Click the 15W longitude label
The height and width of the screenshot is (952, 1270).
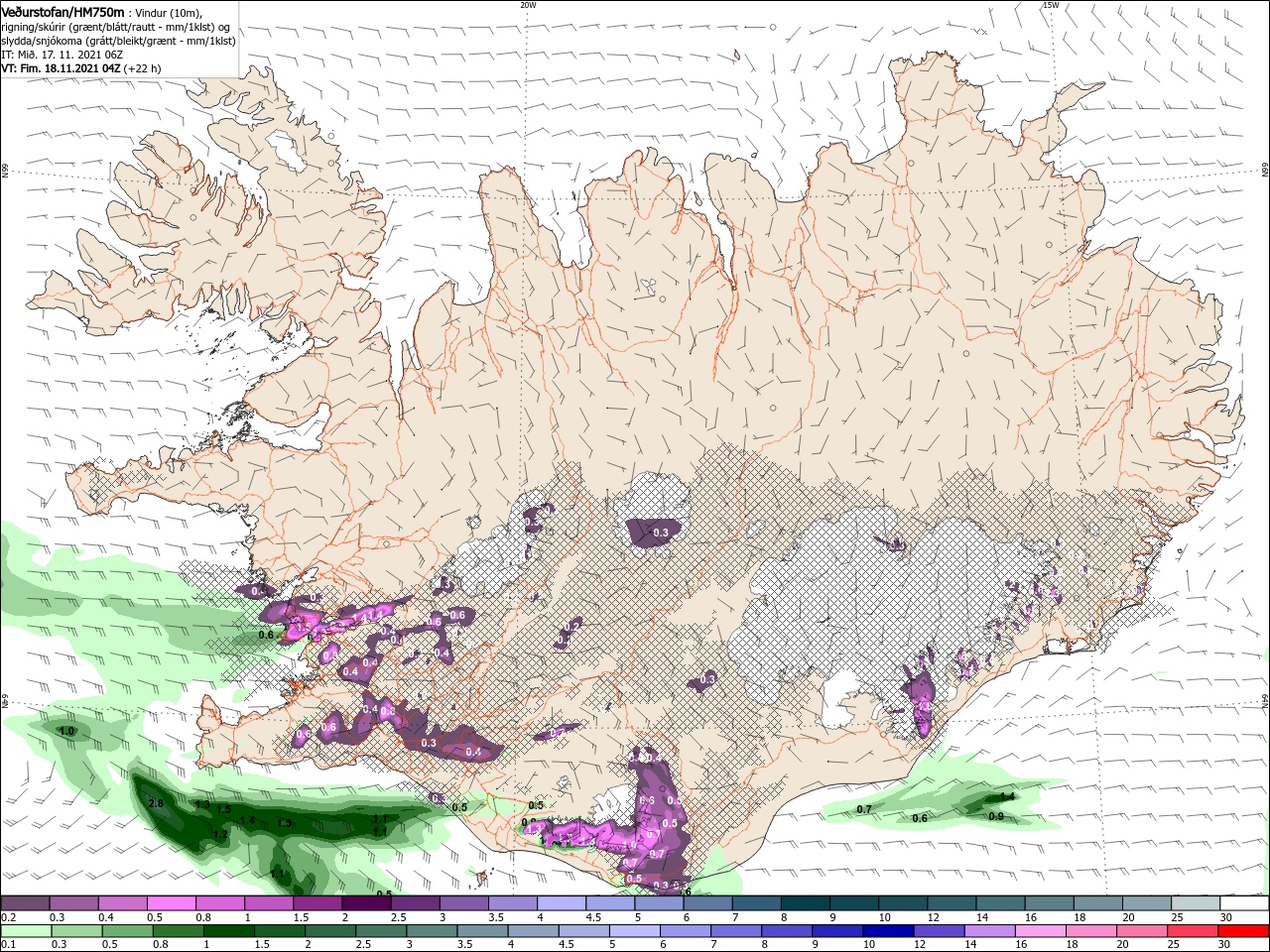coord(1050,5)
